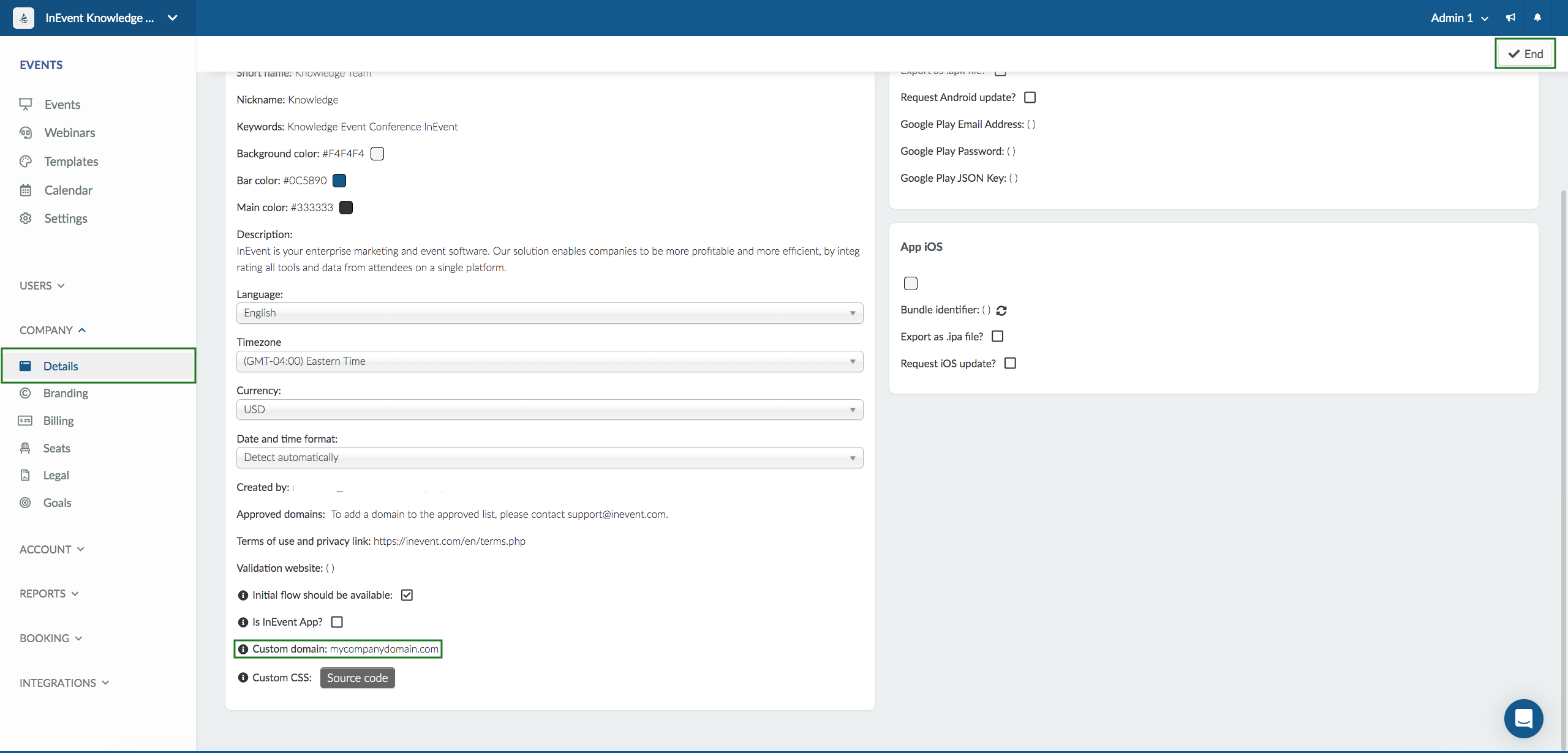This screenshot has width=1568, height=753.
Task: Expand the ACCOUNT section
Action: point(51,548)
